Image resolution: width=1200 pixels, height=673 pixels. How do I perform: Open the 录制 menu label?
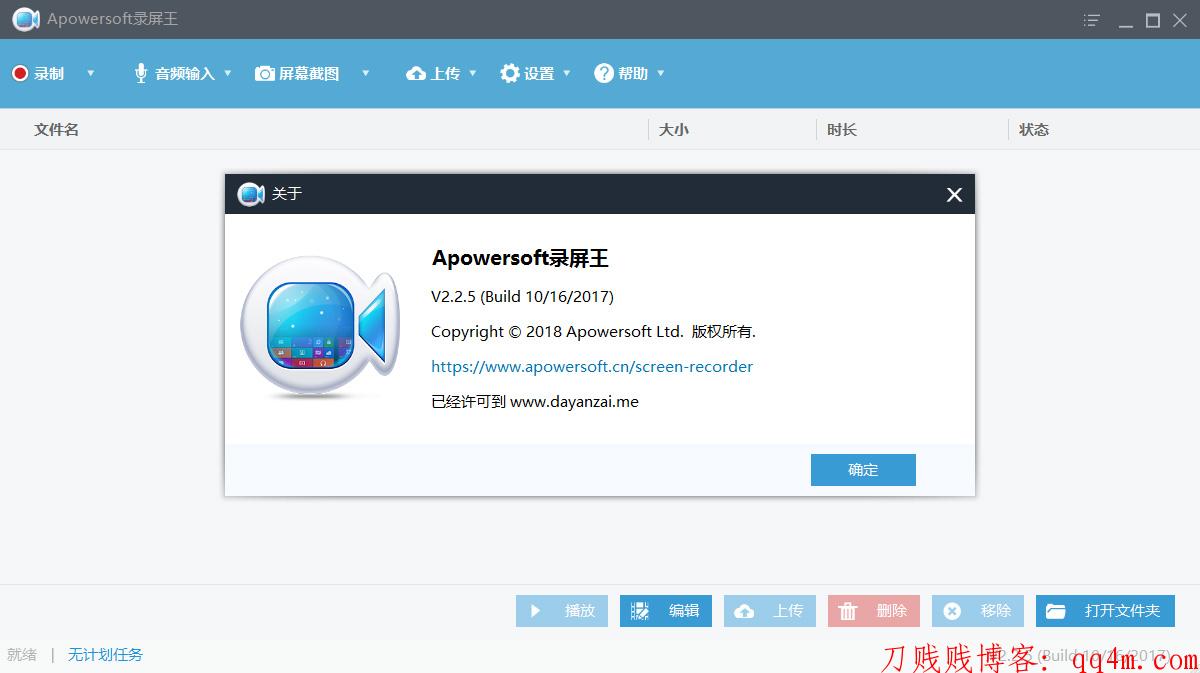(x=49, y=73)
